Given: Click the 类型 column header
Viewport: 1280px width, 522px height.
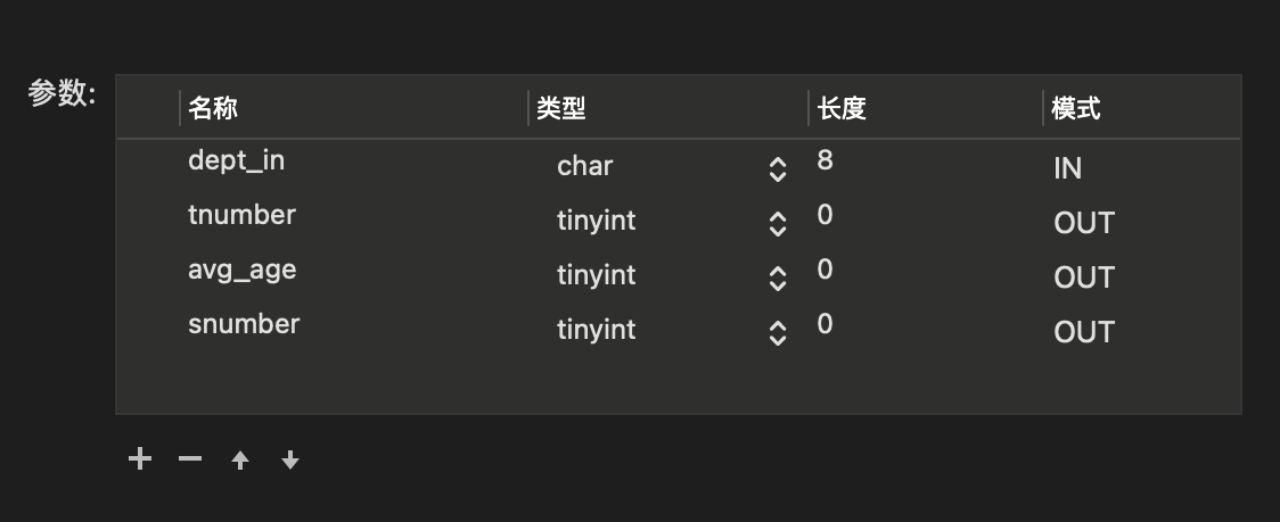Looking at the screenshot, I should pos(561,108).
